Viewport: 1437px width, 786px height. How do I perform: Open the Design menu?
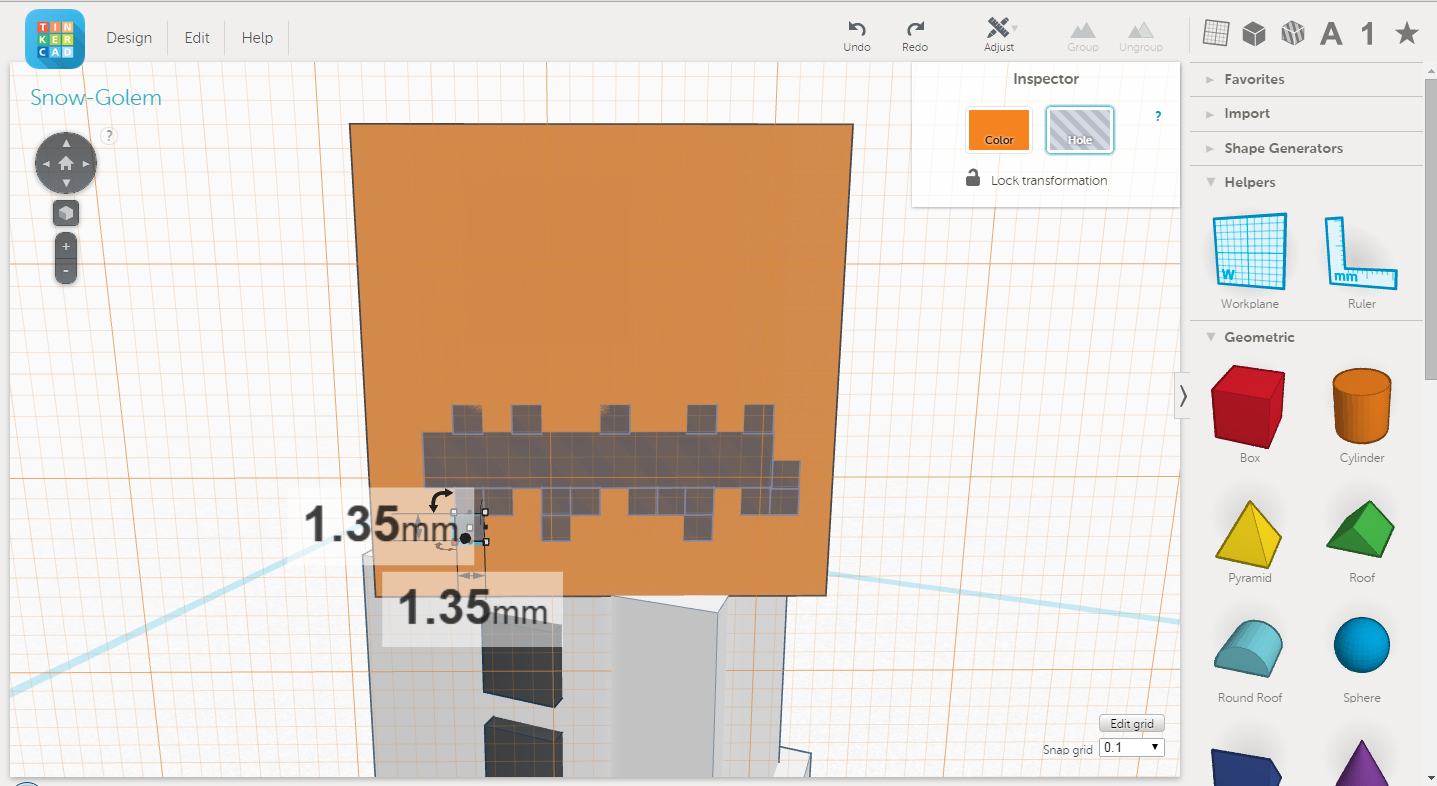[x=129, y=38]
